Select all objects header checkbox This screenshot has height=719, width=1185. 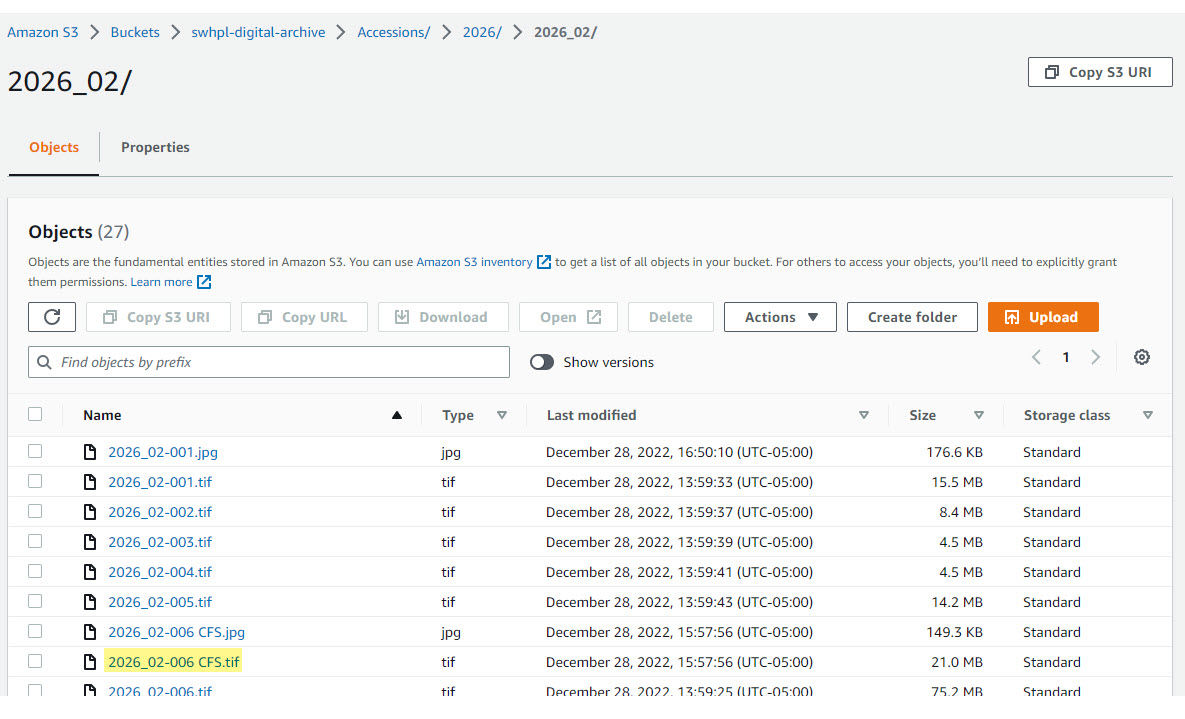pyautogui.click(x=35, y=414)
